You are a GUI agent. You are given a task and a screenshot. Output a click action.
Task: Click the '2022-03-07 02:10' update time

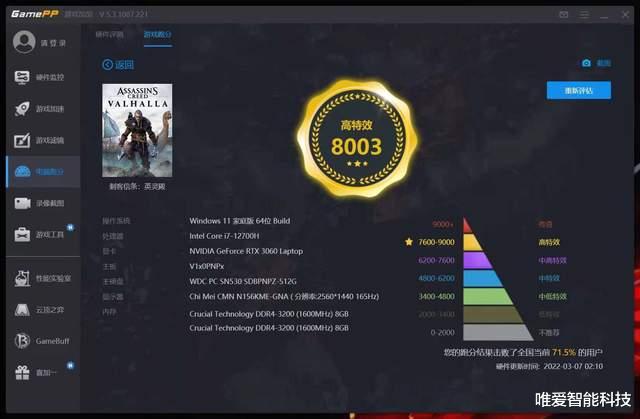[573, 366]
